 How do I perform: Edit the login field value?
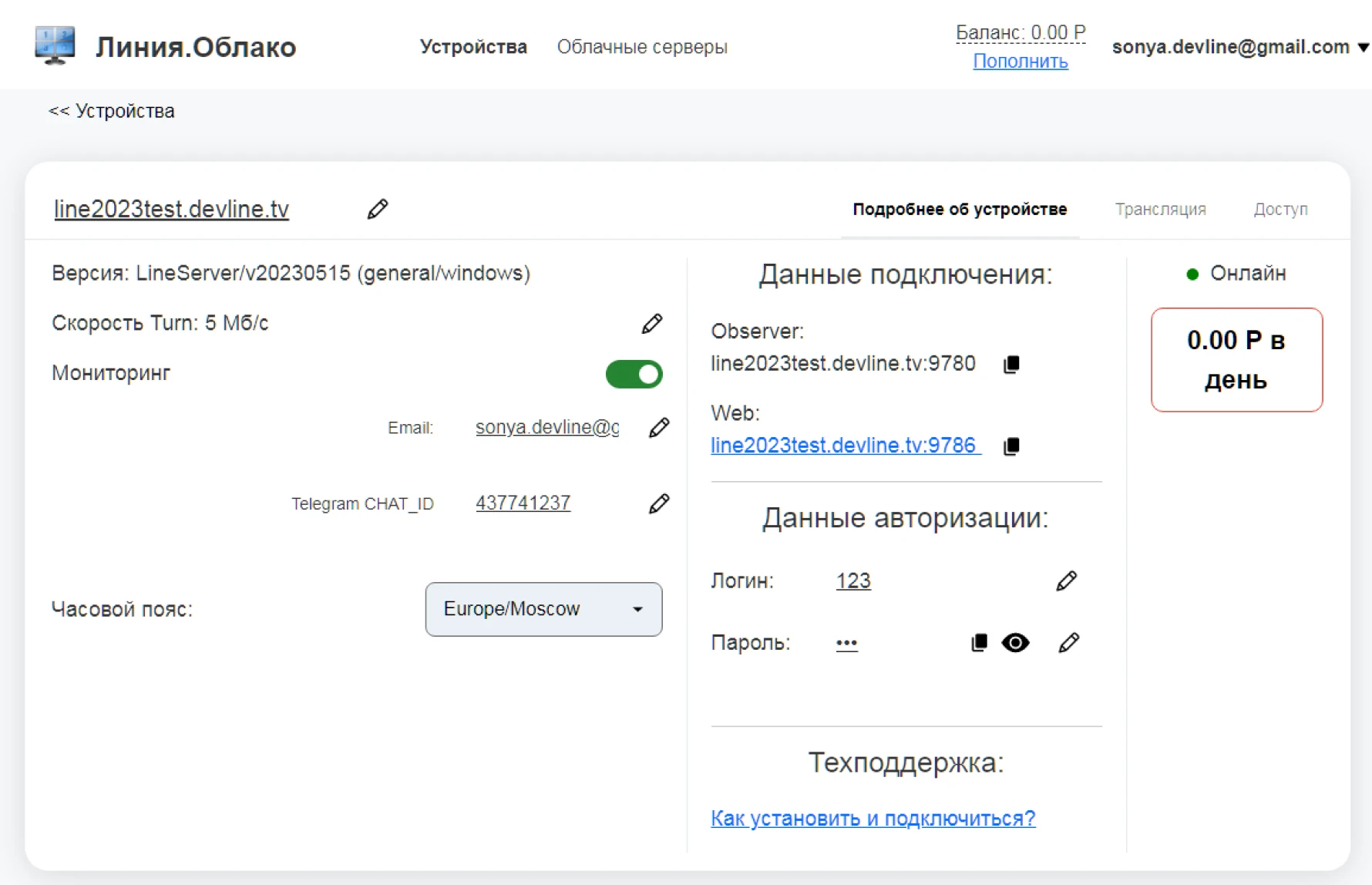tap(1066, 581)
